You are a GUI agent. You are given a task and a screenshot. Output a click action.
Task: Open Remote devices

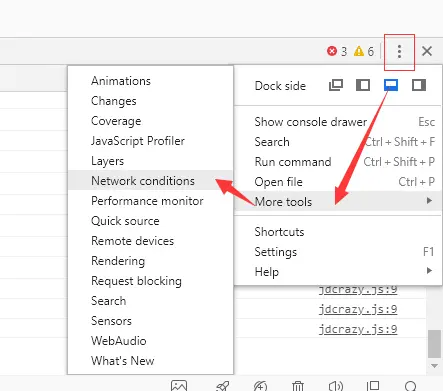point(150,241)
